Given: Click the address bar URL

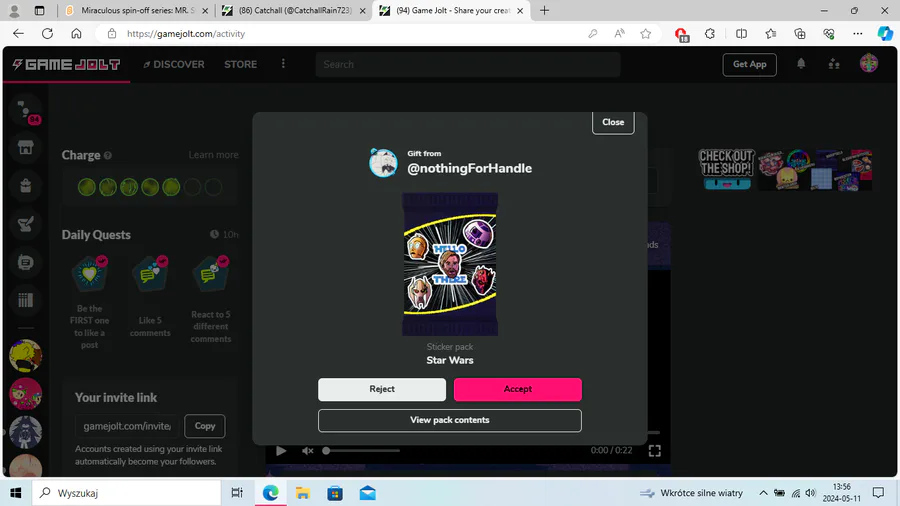Looking at the screenshot, I should click(x=186, y=34).
